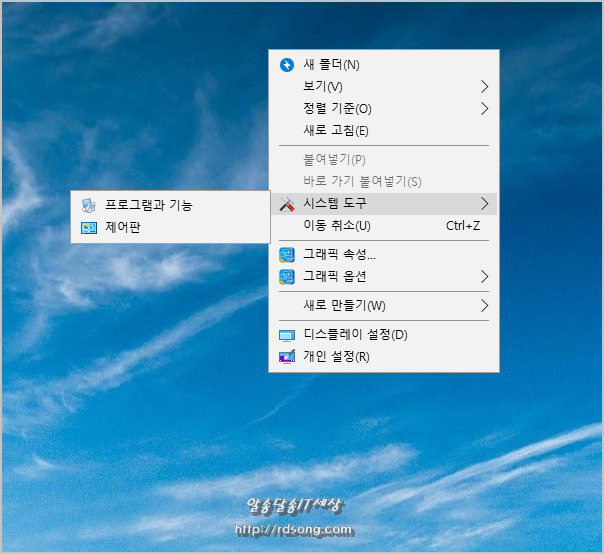Select Refresh (새로 고침) from the context menu
Screen dimensions: 604x554
coord(336,130)
